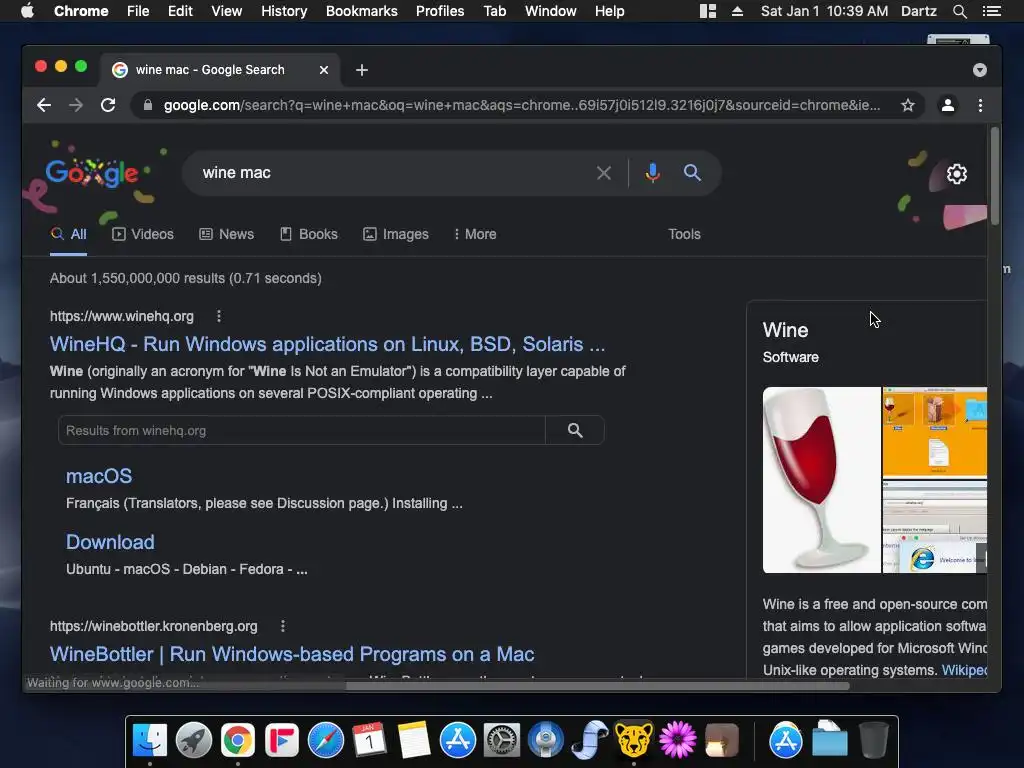
Task: Open Chrome from the dock
Action: [238, 741]
